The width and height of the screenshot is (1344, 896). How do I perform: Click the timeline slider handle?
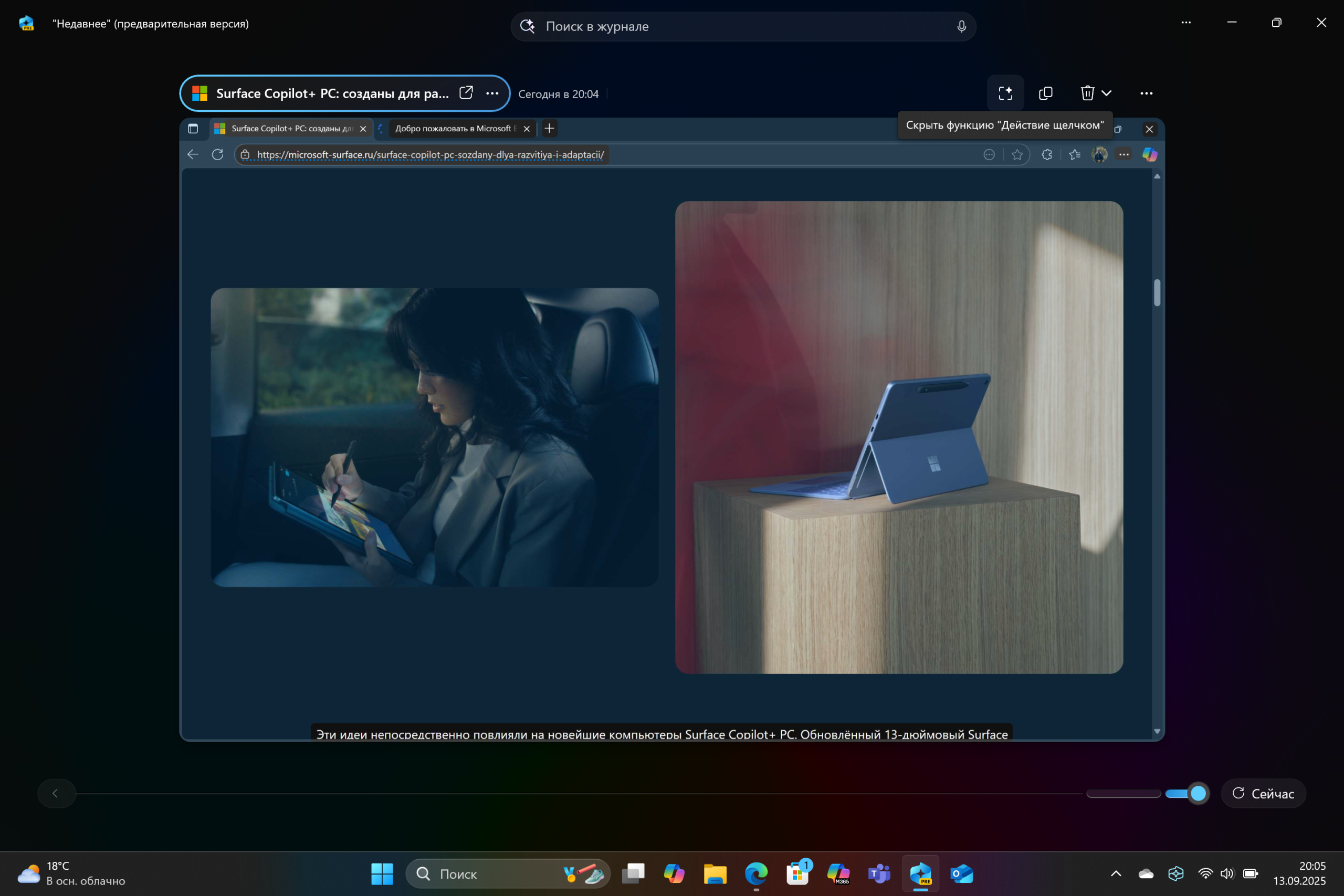click(x=1198, y=793)
